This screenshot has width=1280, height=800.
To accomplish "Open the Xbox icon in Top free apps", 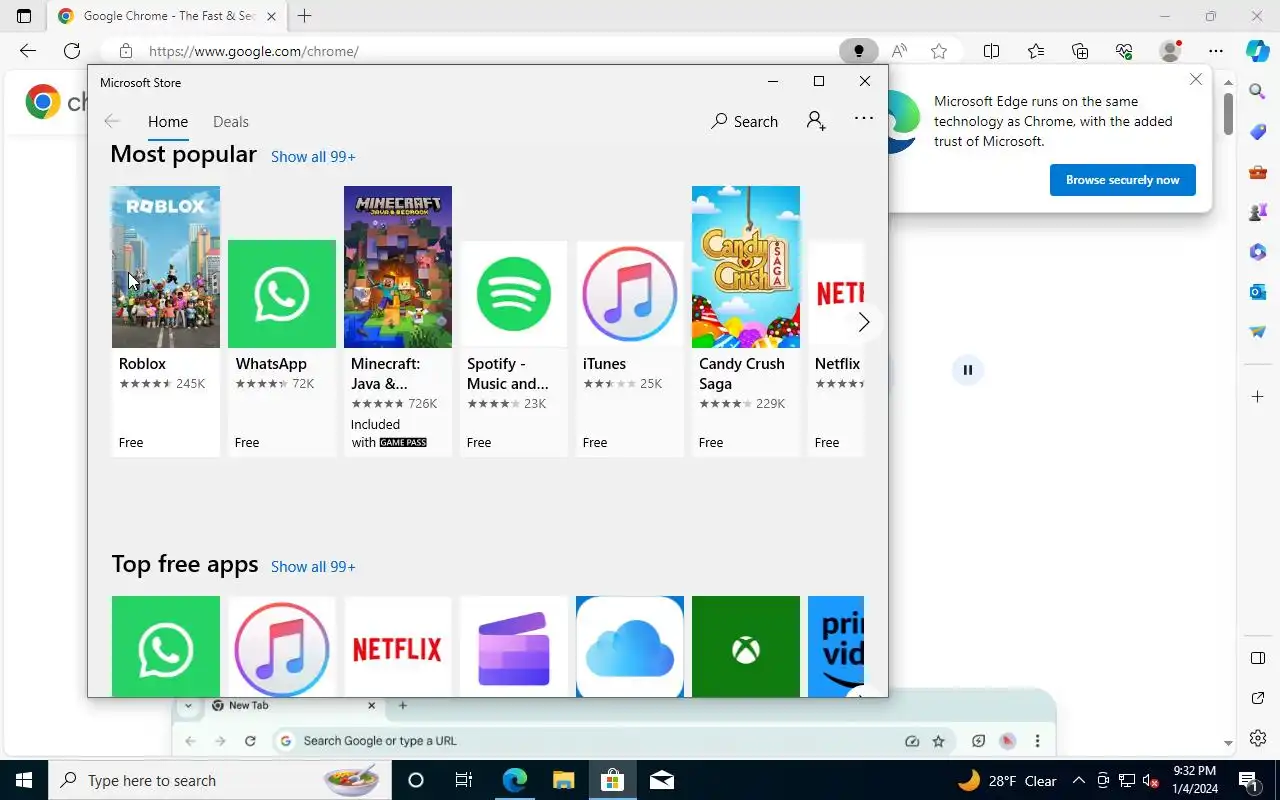I will click(x=746, y=647).
